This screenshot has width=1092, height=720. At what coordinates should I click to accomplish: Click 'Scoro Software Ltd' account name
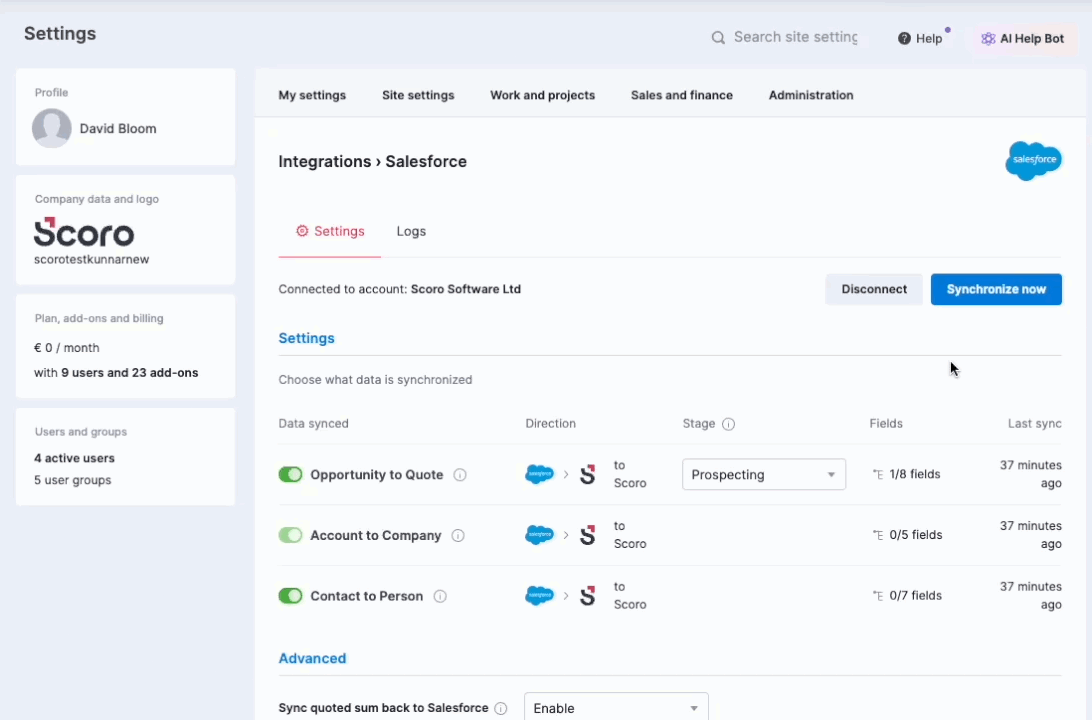click(x=466, y=289)
